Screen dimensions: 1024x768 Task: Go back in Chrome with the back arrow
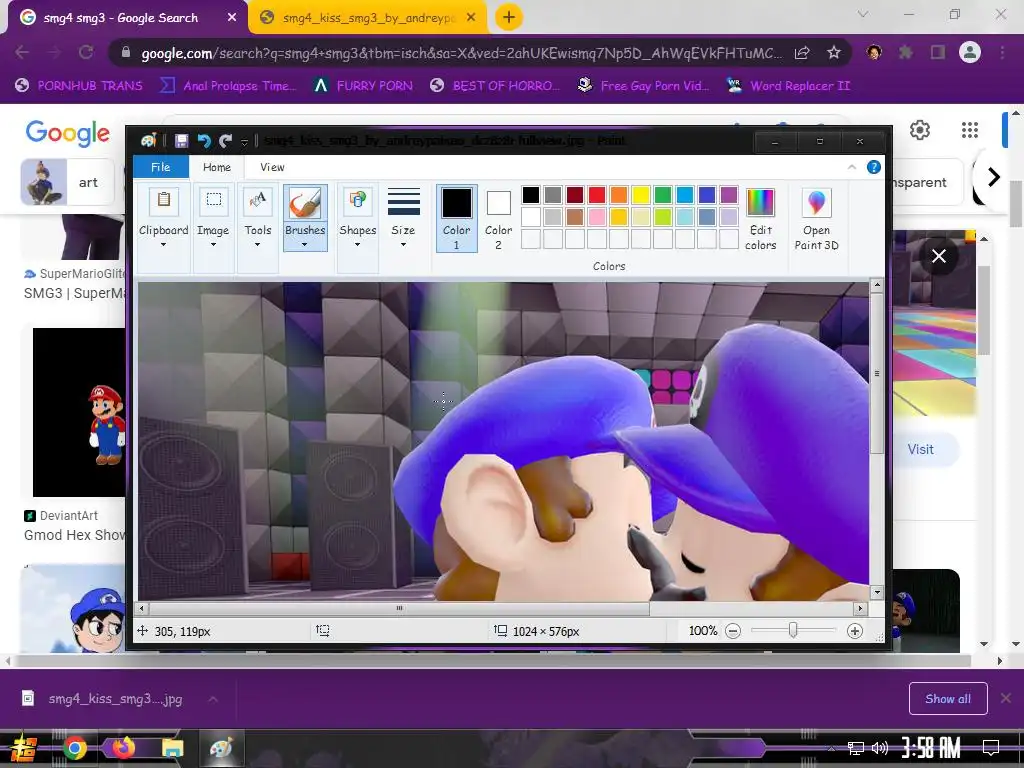(22, 52)
